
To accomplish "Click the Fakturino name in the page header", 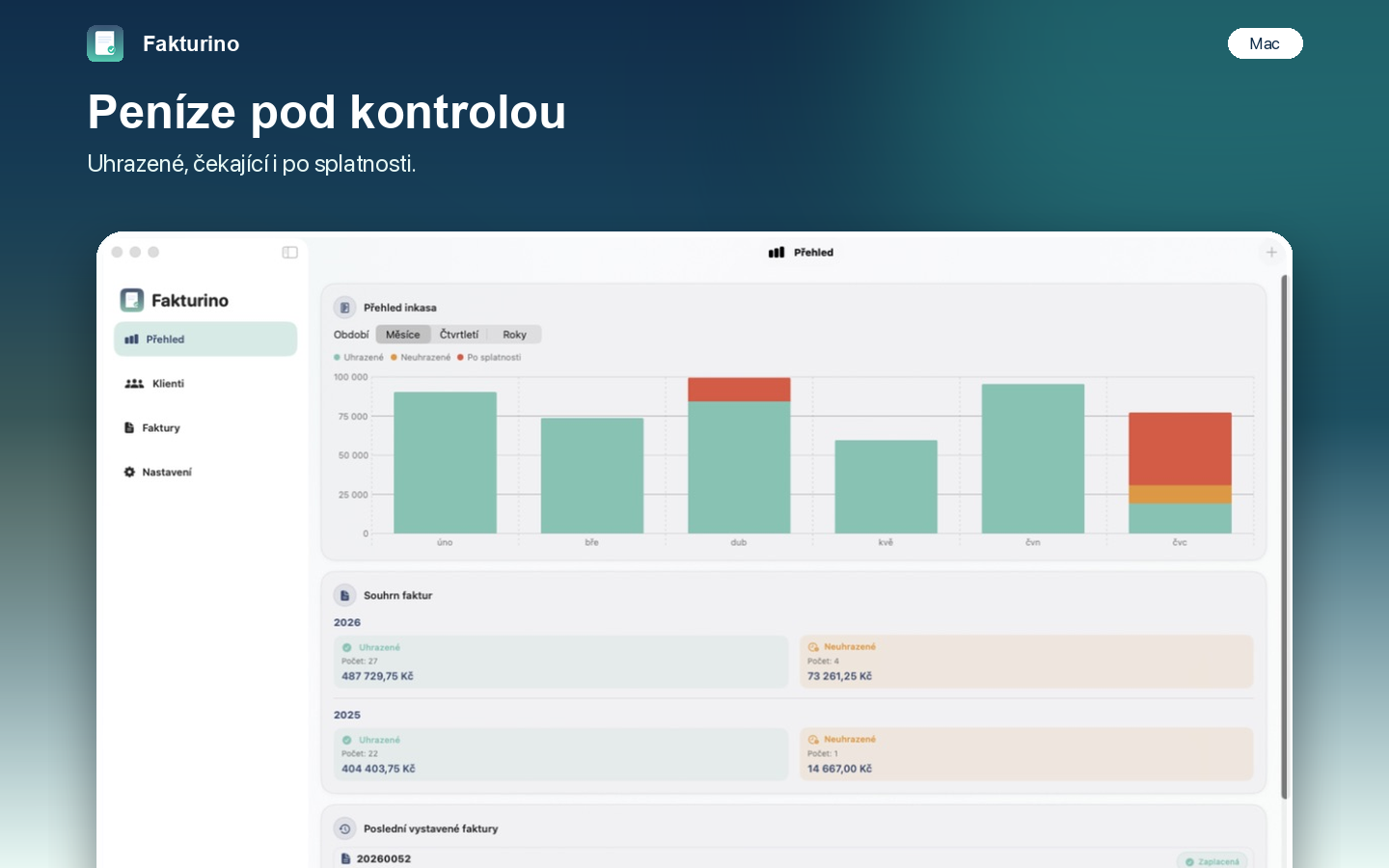I will click(x=191, y=43).
